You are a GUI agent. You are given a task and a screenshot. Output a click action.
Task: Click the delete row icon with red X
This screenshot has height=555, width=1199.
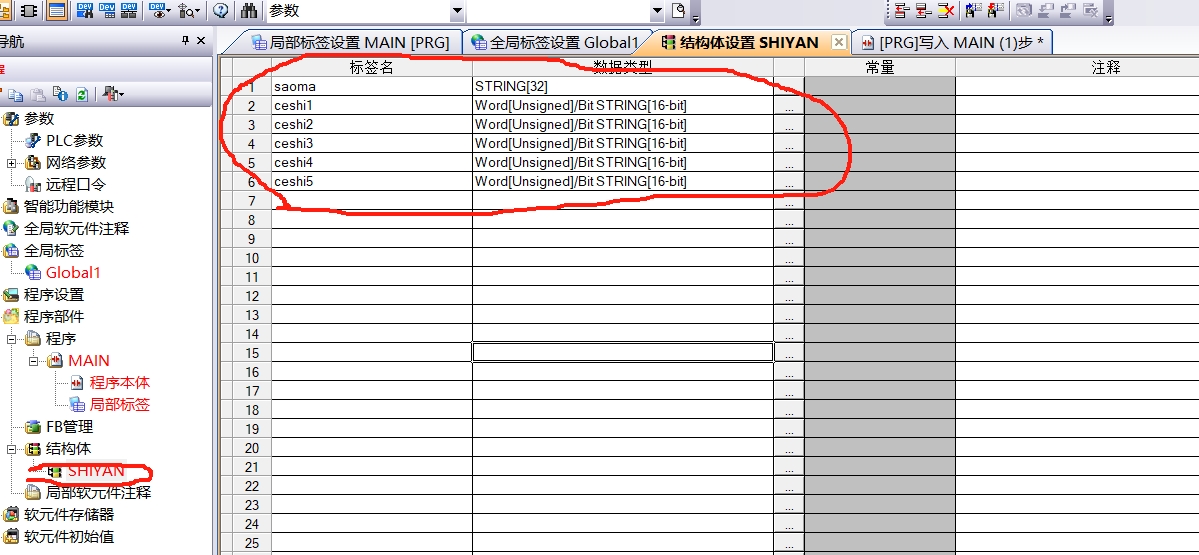944,11
